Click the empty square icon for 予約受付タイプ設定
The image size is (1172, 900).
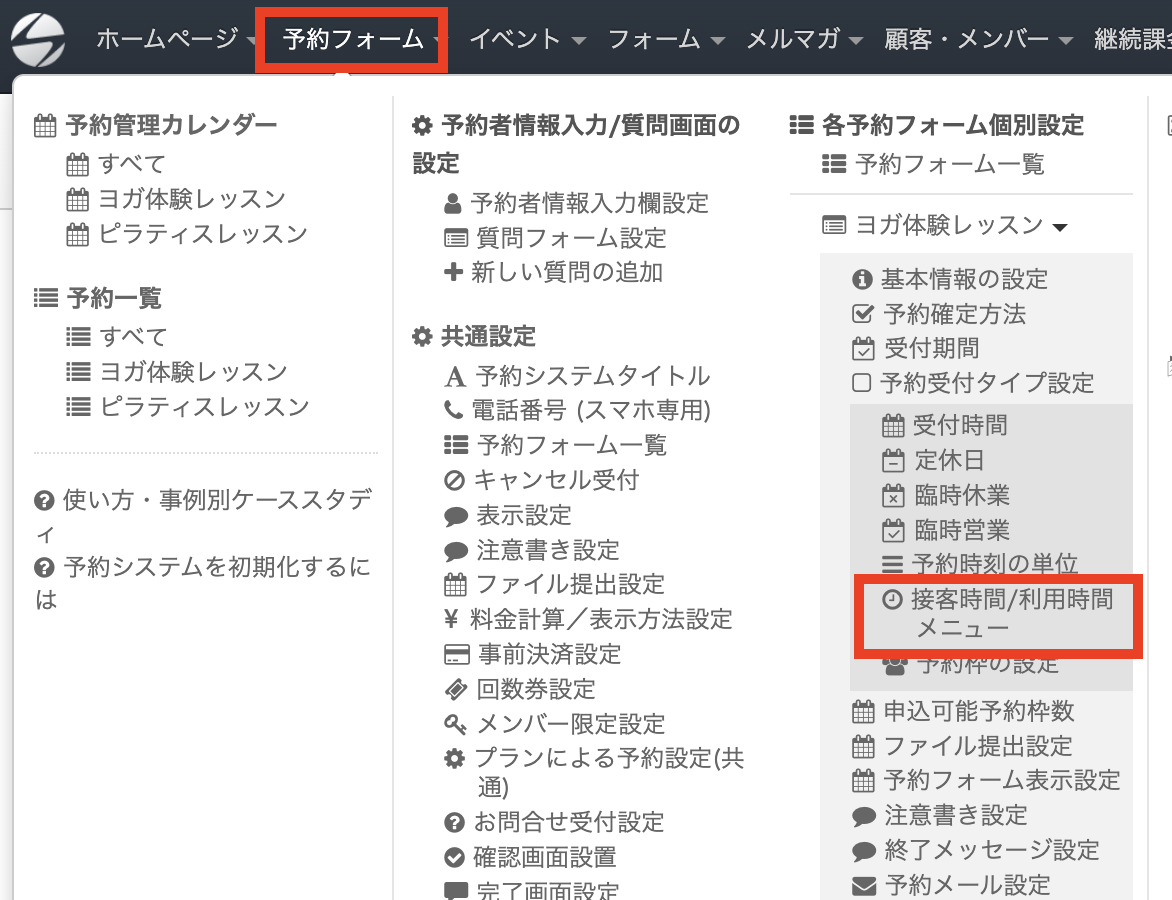tap(861, 383)
